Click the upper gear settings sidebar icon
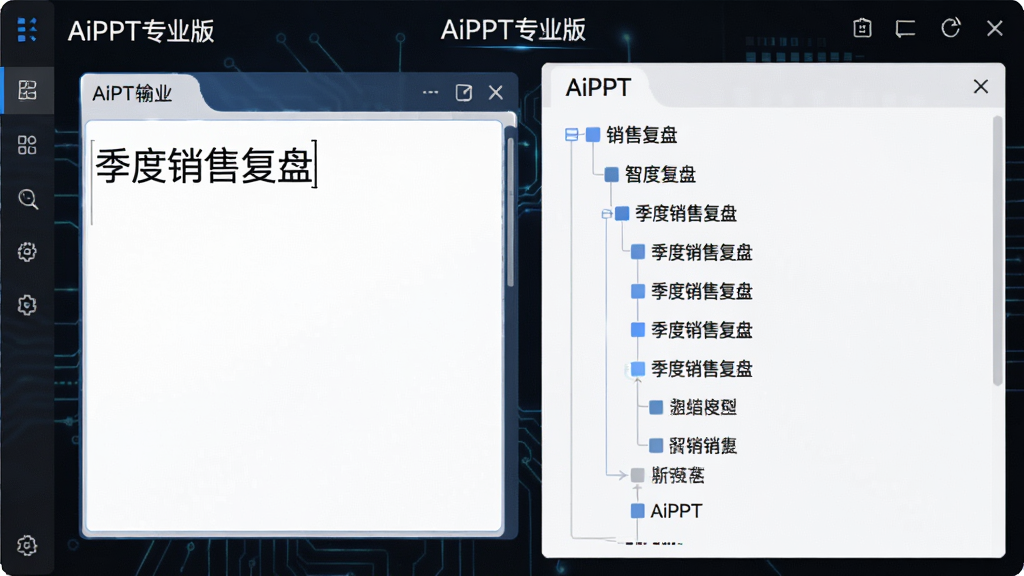The image size is (1024, 576). [27, 251]
